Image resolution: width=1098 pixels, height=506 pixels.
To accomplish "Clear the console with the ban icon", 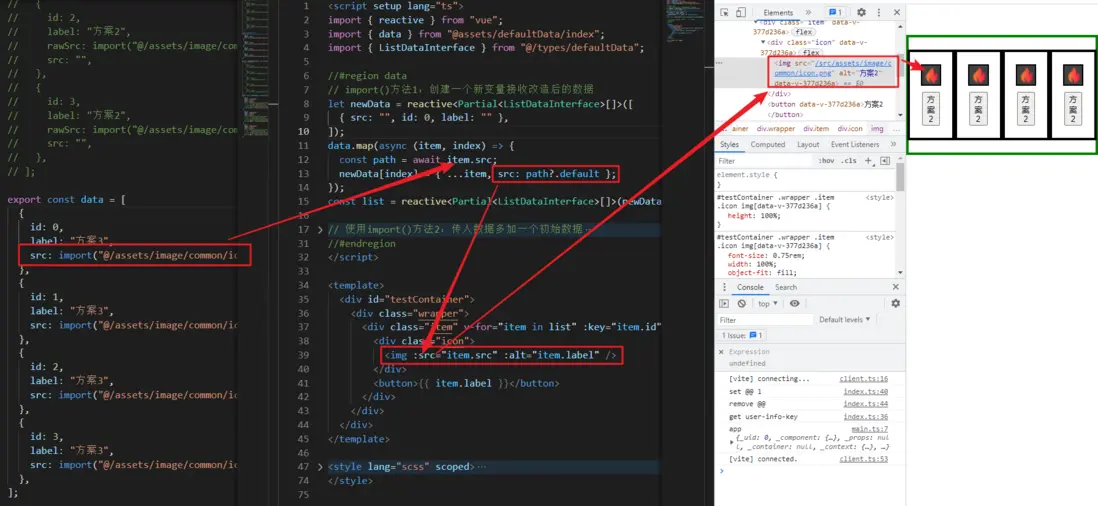I will point(742,304).
